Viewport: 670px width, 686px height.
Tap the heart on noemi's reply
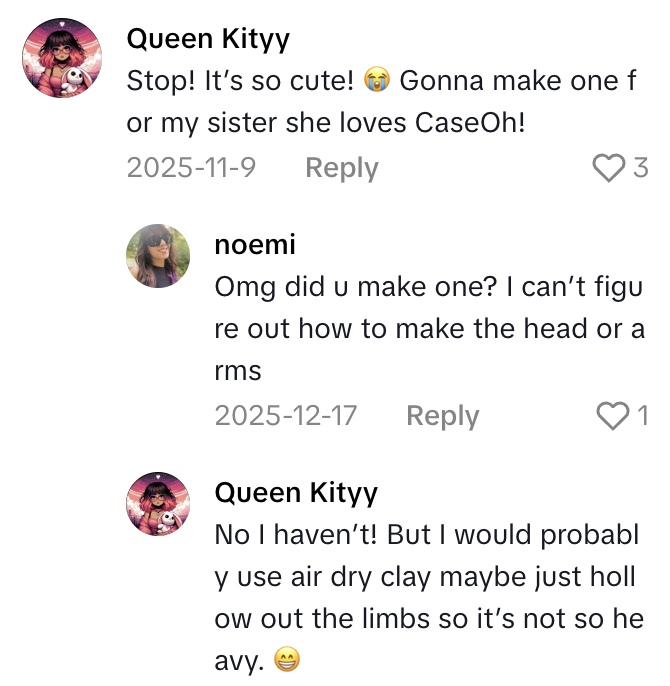(612, 416)
